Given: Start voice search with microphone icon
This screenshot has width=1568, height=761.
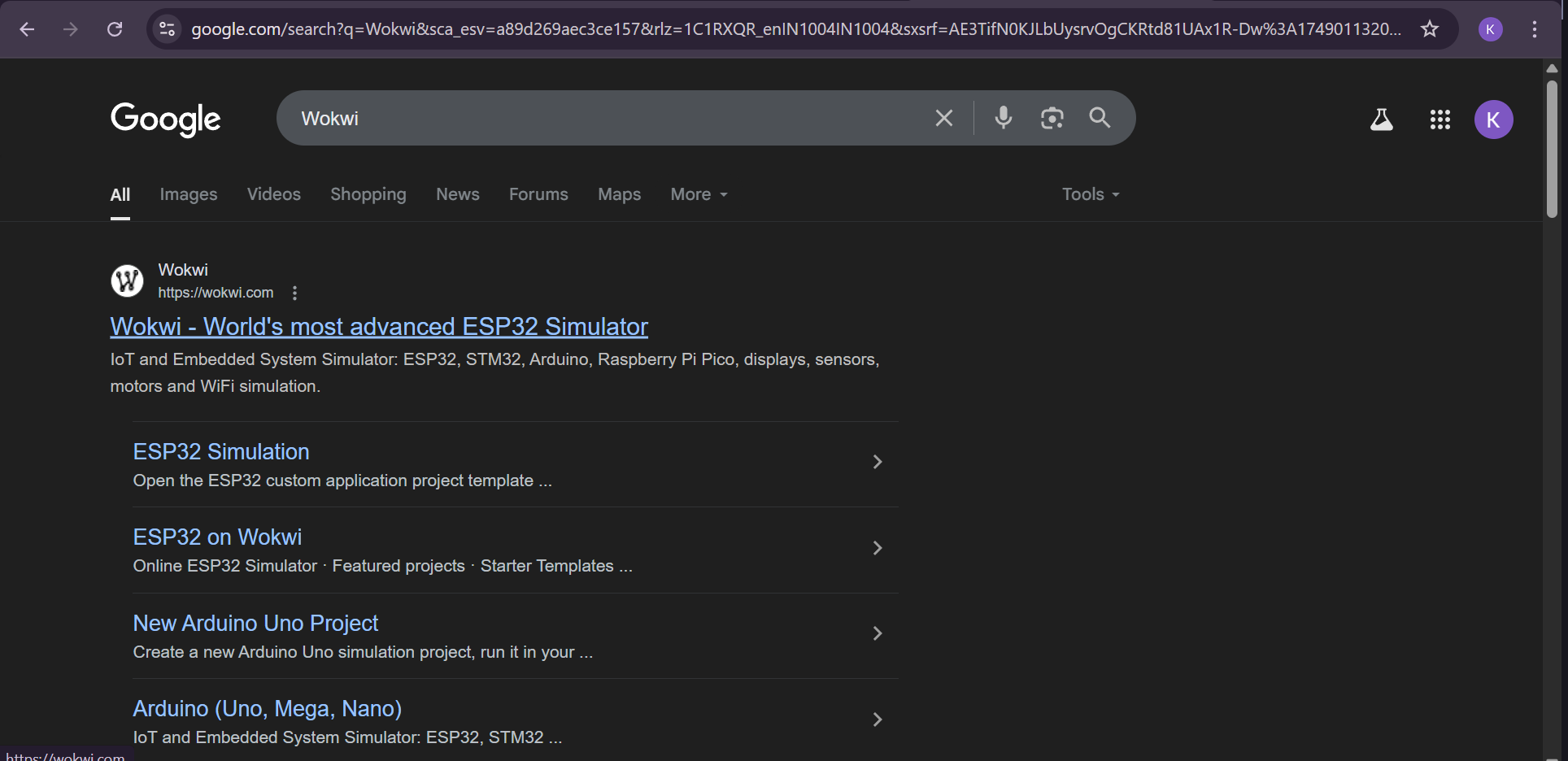Looking at the screenshot, I should pyautogui.click(x=1004, y=118).
